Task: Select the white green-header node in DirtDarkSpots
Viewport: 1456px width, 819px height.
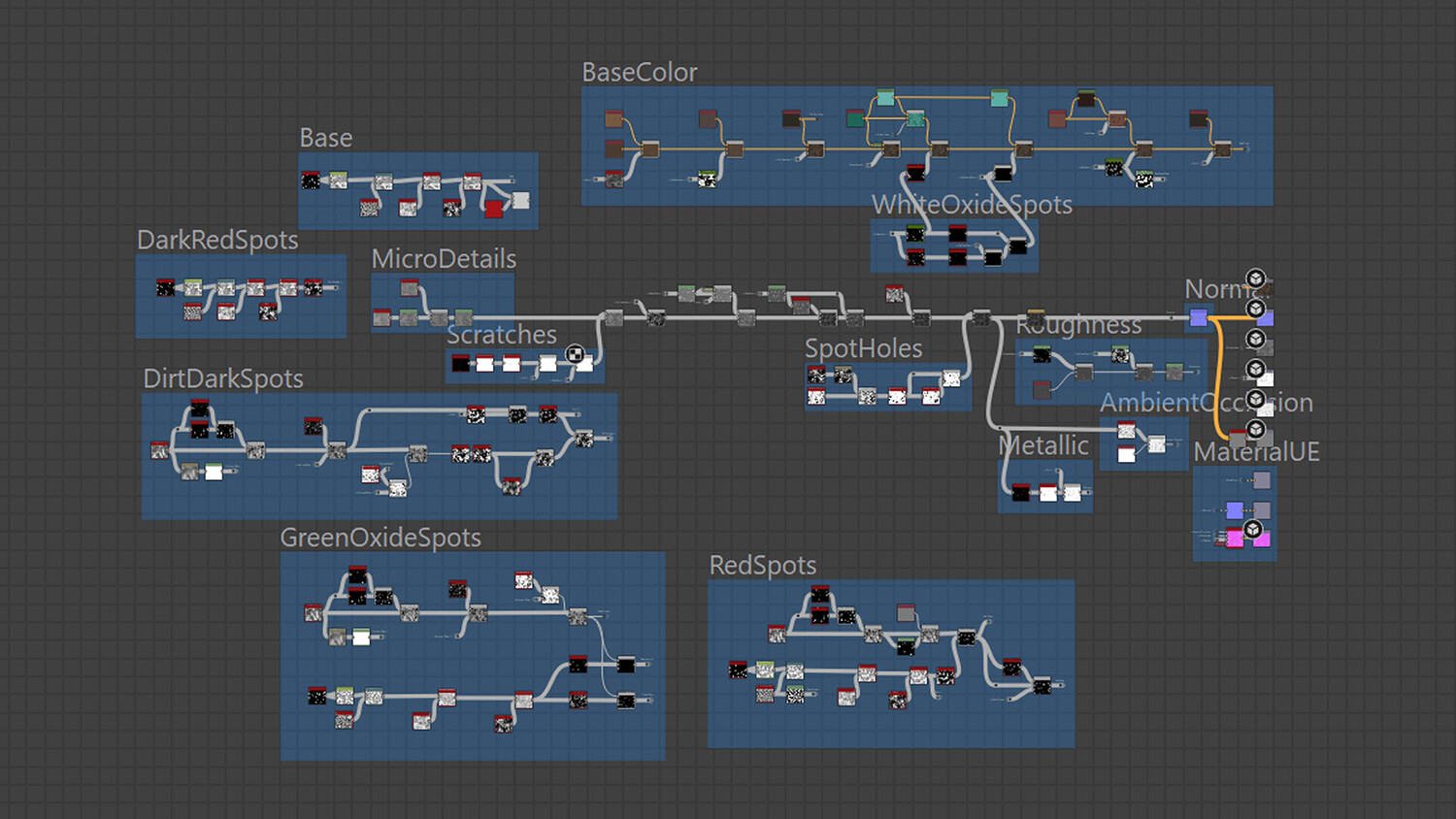Action: click(x=214, y=472)
